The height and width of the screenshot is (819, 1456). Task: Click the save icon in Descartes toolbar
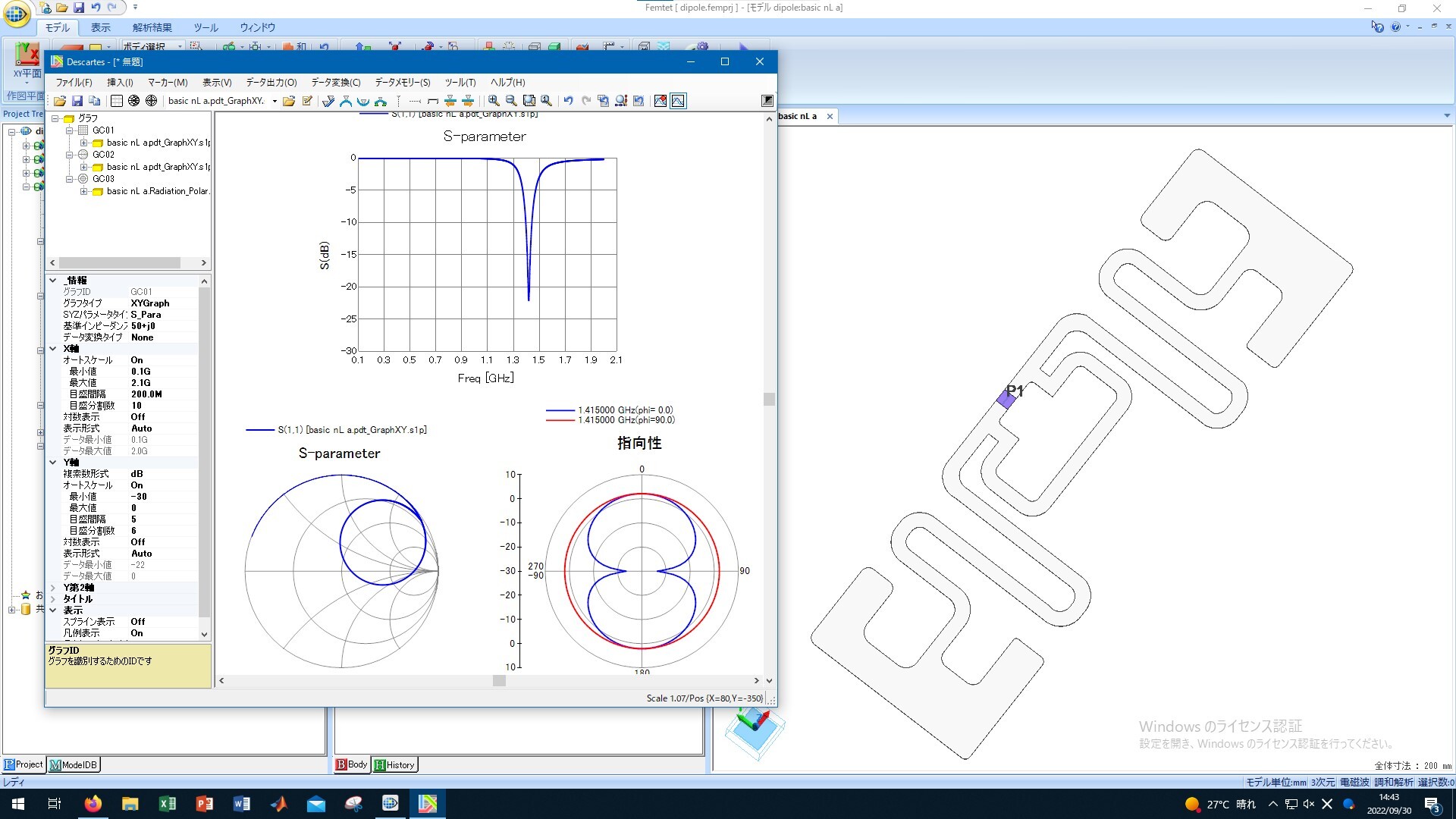click(77, 101)
